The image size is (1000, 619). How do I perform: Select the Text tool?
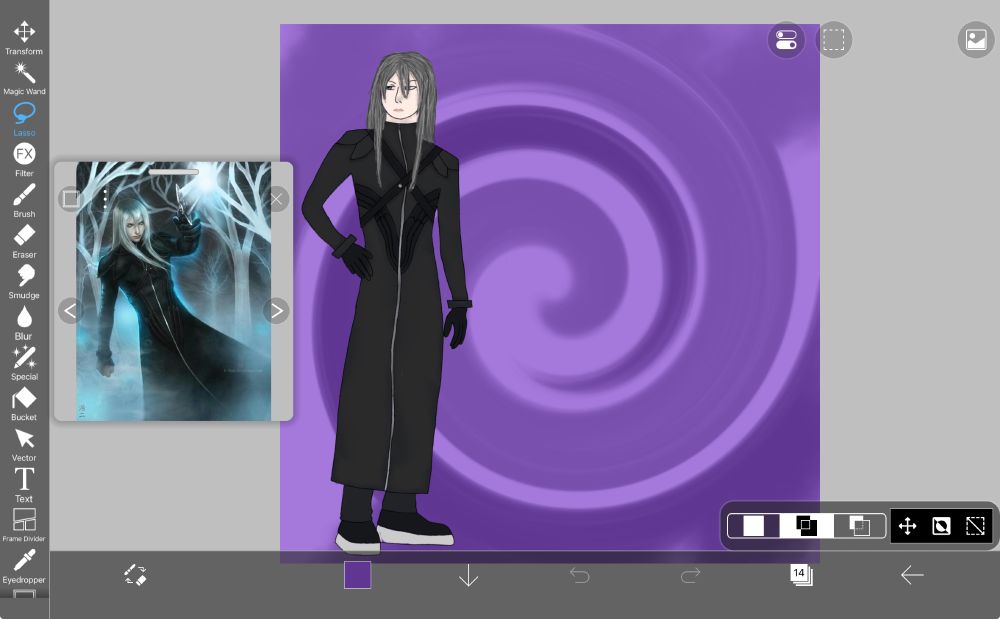point(24,486)
